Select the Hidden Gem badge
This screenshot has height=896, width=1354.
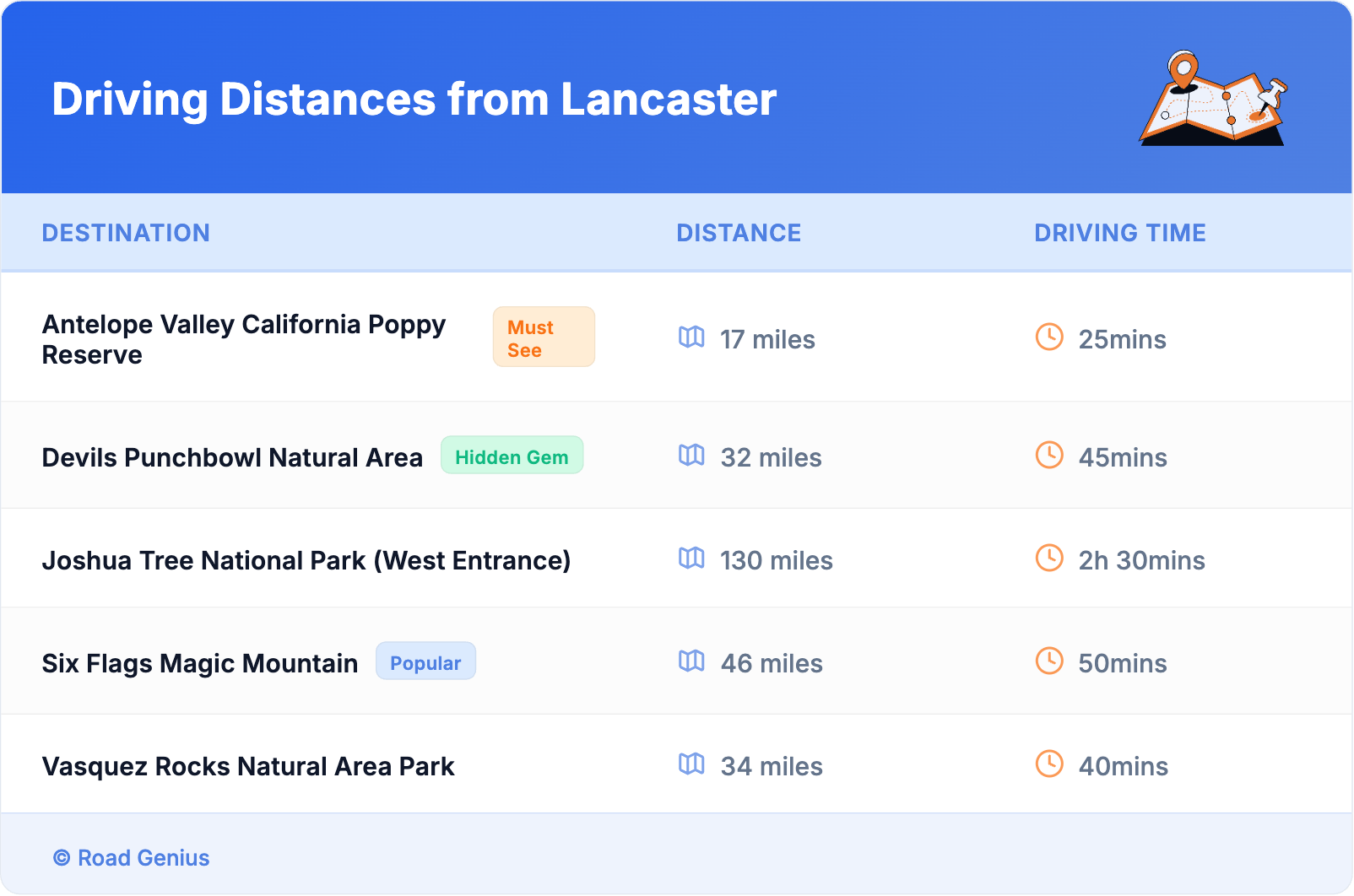(x=512, y=456)
